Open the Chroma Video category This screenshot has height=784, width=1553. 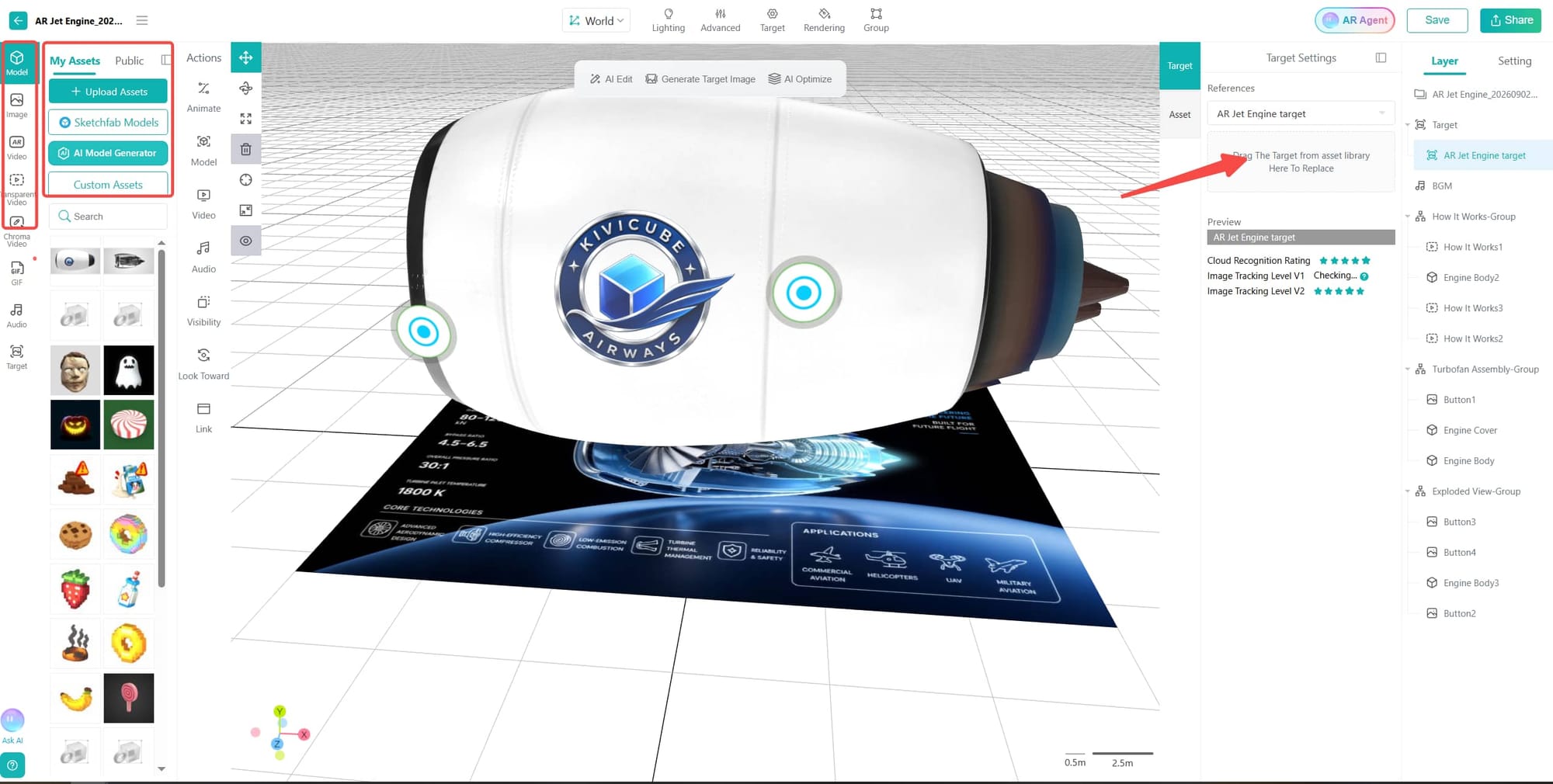(17, 231)
